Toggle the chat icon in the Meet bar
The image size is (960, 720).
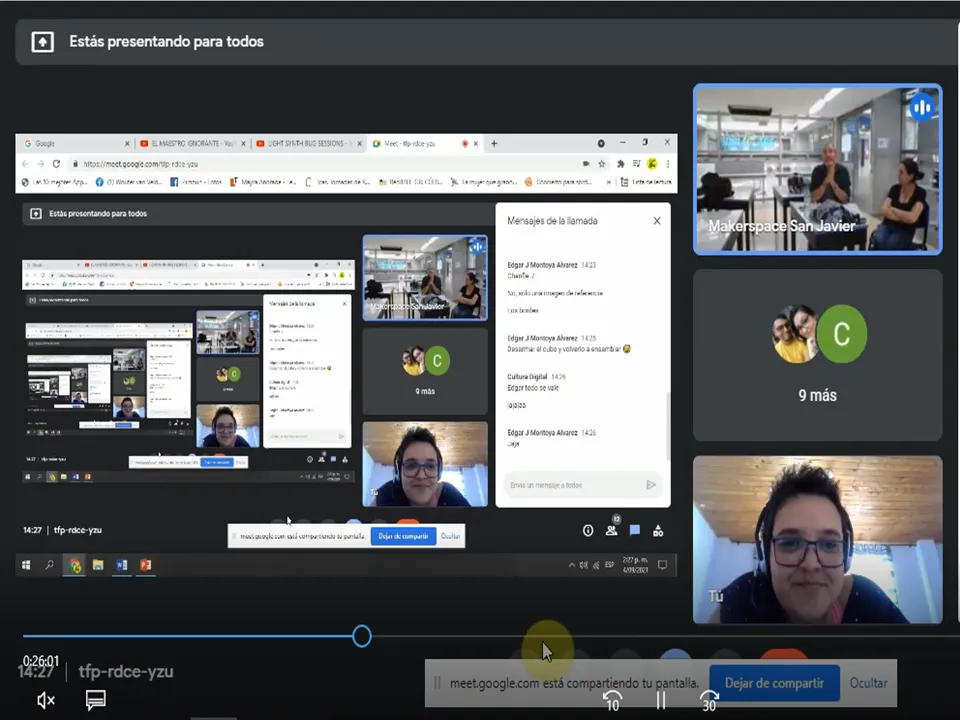click(635, 530)
